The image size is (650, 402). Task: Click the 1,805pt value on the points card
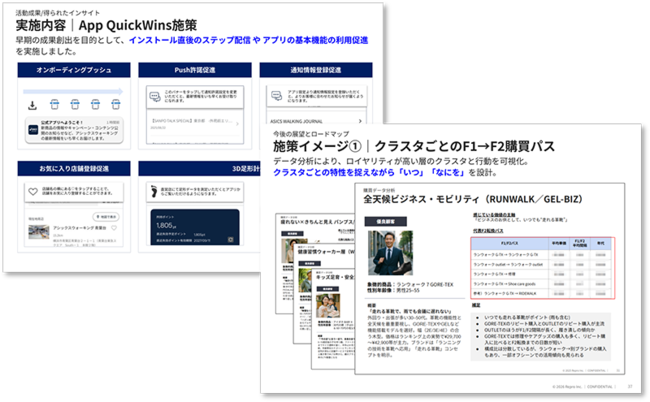[x=165, y=225]
